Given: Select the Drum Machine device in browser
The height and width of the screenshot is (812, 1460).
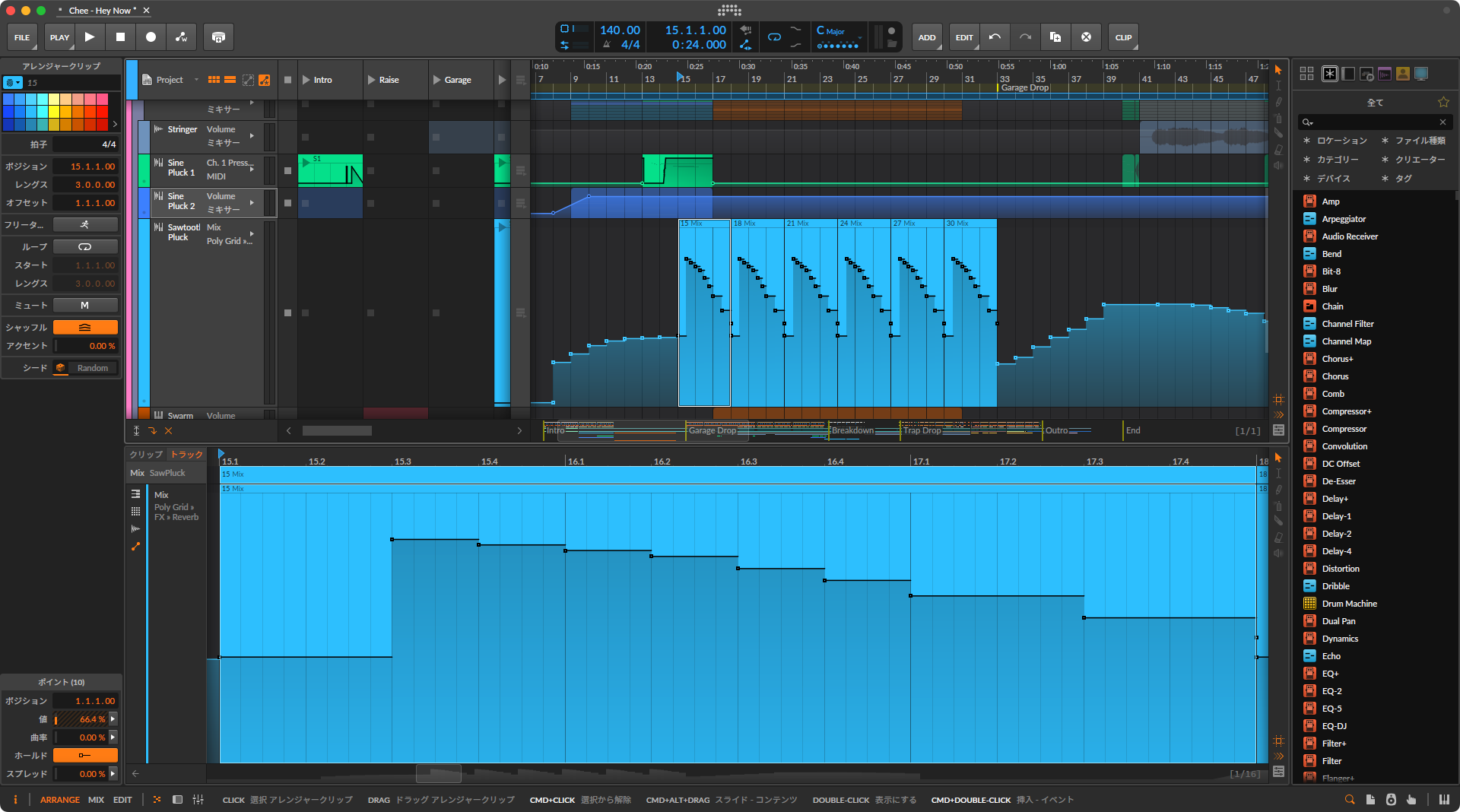Looking at the screenshot, I should (x=1349, y=604).
